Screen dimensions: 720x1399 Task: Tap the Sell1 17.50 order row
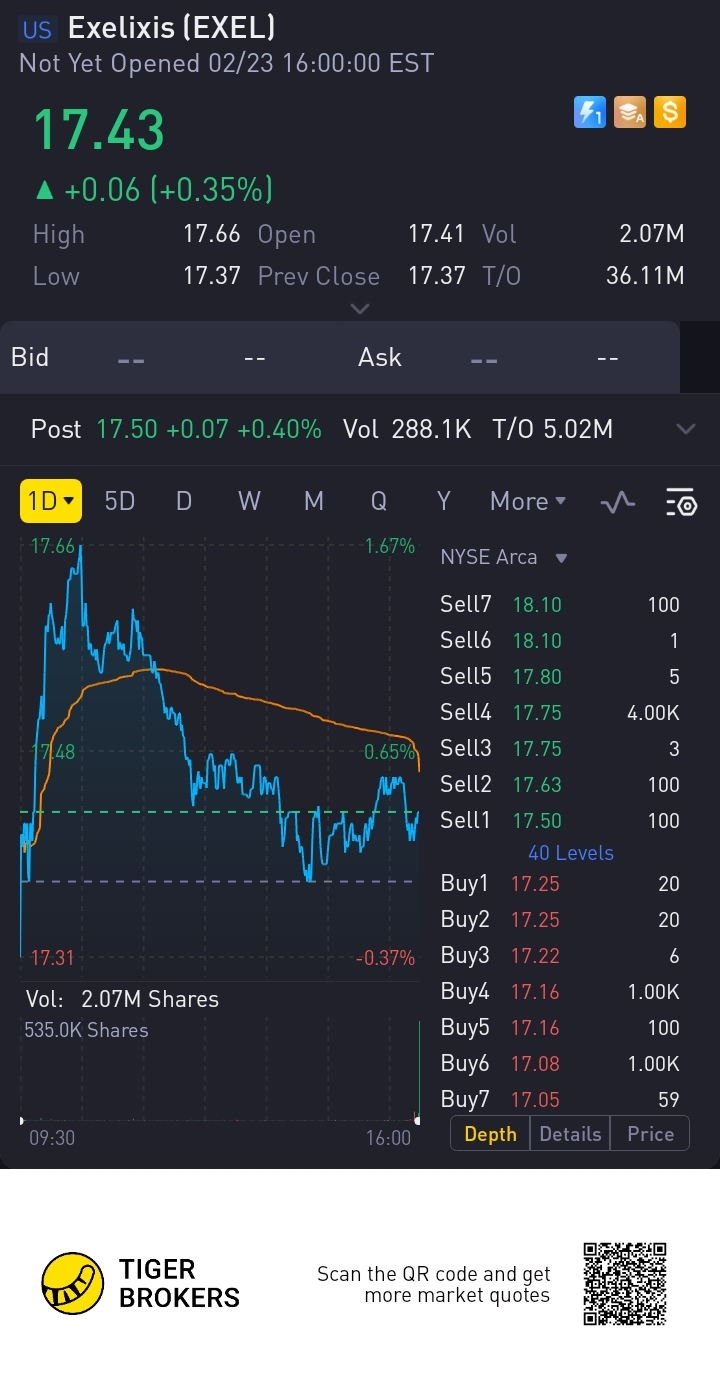[x=560, y=821]
